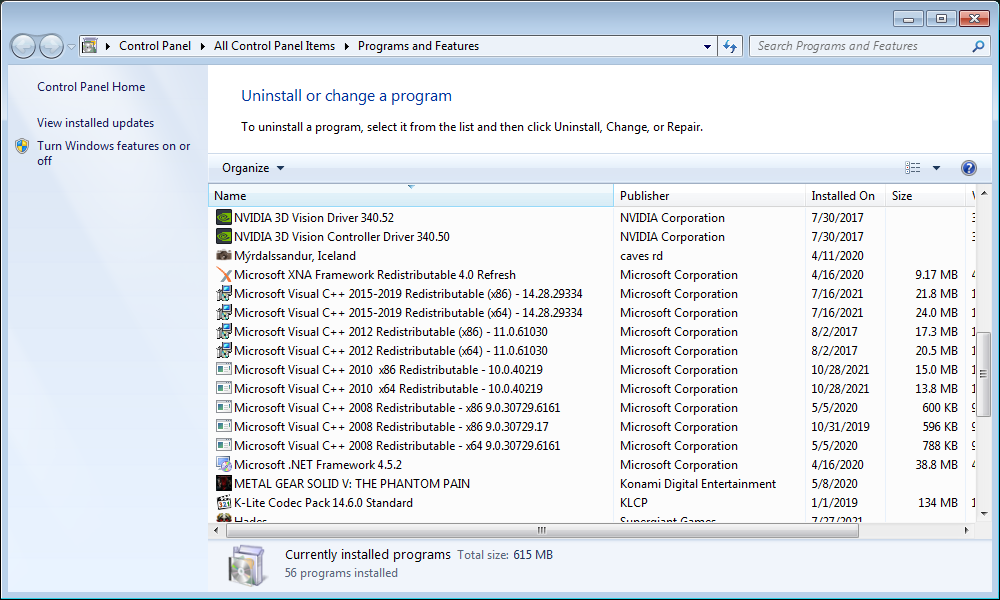
Task: Expand the arrow before Control Panel breadcrumb
Action: [x=108, y=46]
